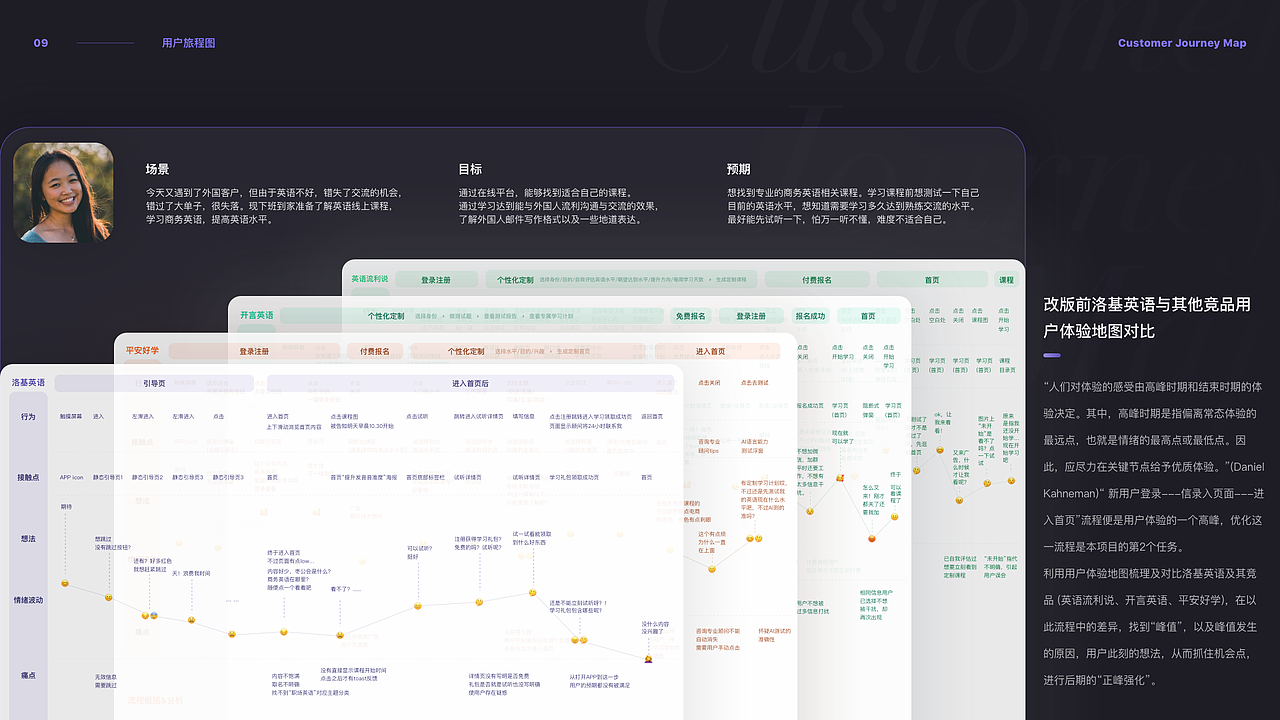Select 付费报名 stage in 平安好学 card

point(375,351)
